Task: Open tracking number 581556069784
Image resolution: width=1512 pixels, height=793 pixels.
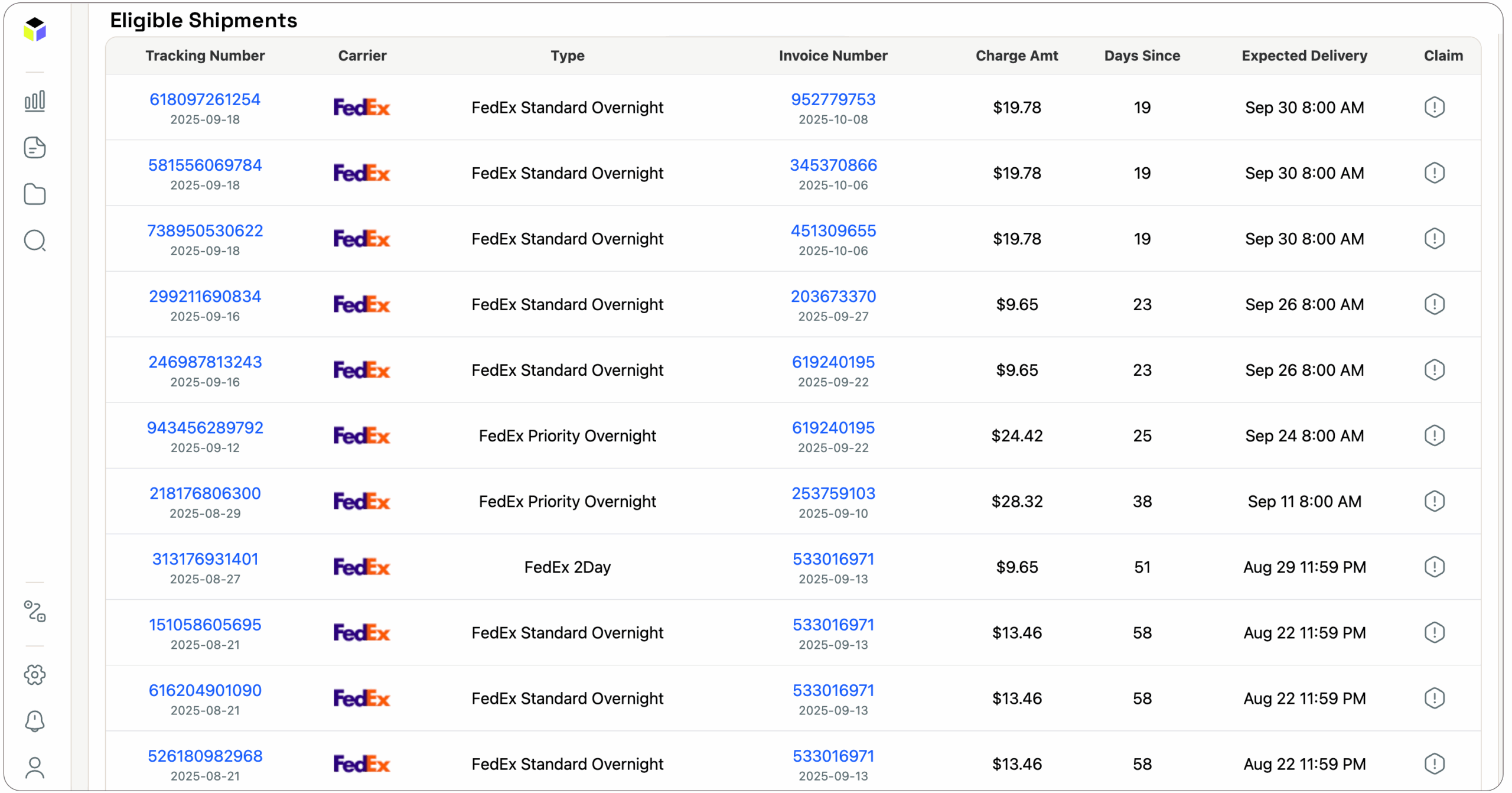Action: [205, 165]
